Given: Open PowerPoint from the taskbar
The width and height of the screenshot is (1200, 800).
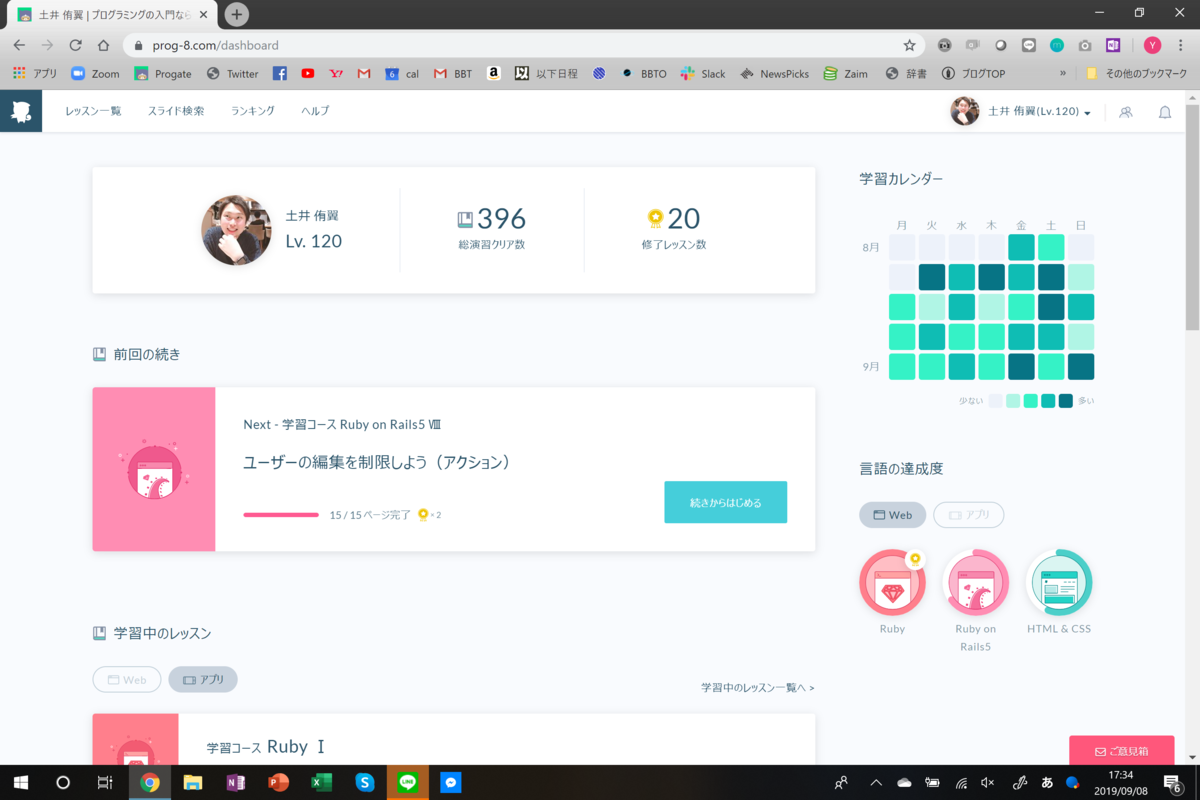Looking at the screenshot, I should 278,783.
